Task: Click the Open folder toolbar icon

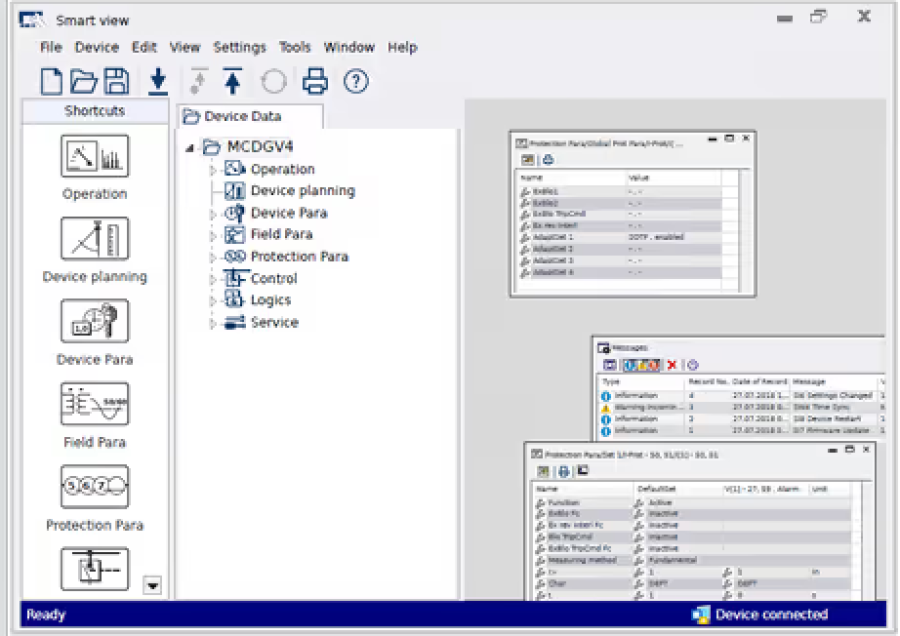Action: coord(83,81)
